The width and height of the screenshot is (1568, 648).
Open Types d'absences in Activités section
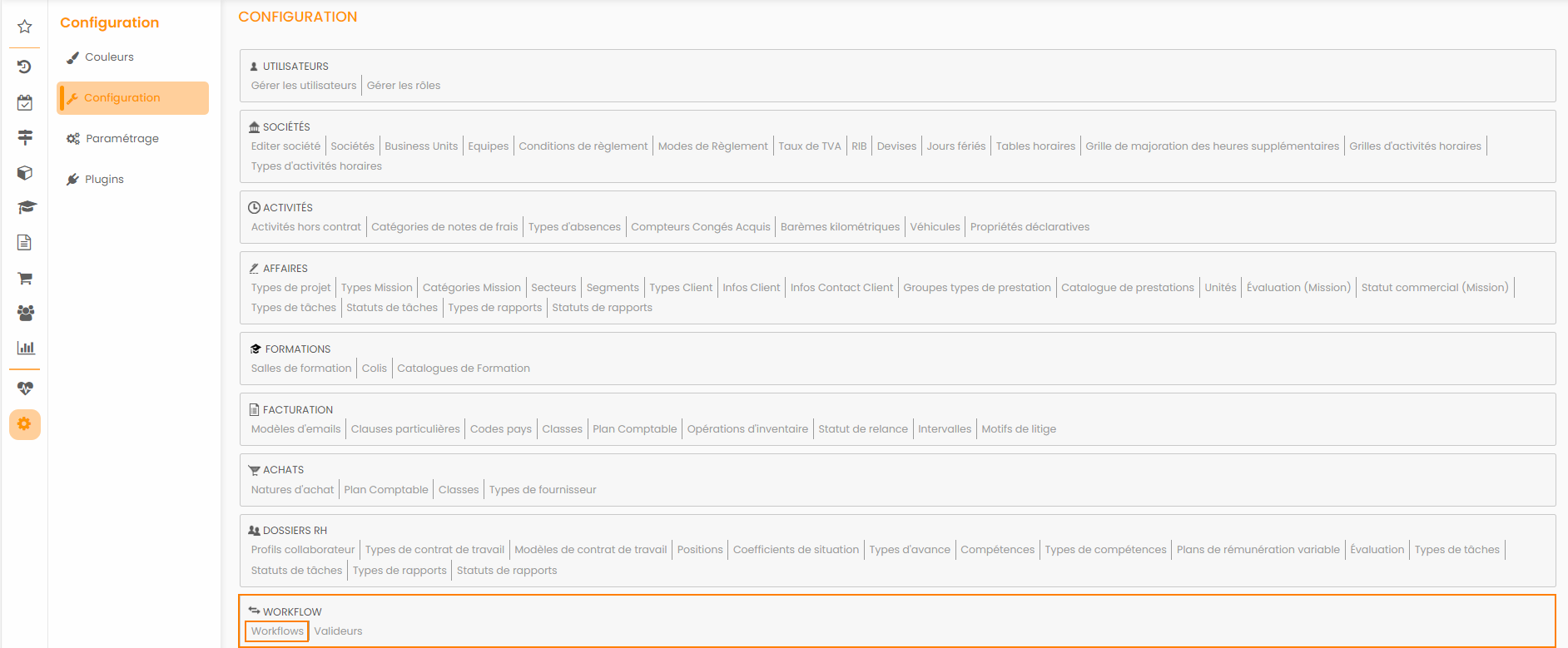pyautogui.click(x=573, y=227)
